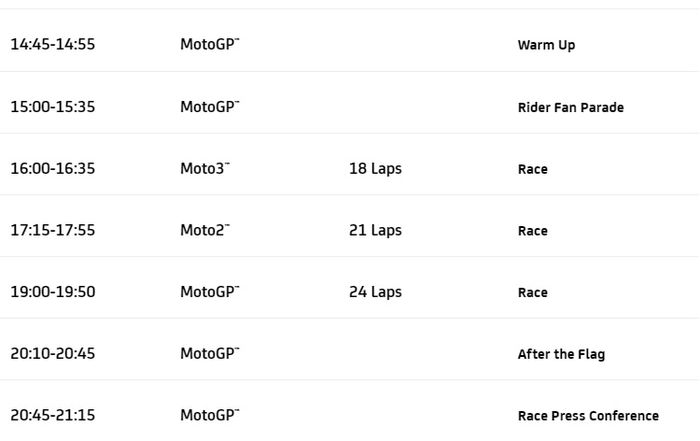
Task: Select the 18 Laps text
Action: click(375, 168)
